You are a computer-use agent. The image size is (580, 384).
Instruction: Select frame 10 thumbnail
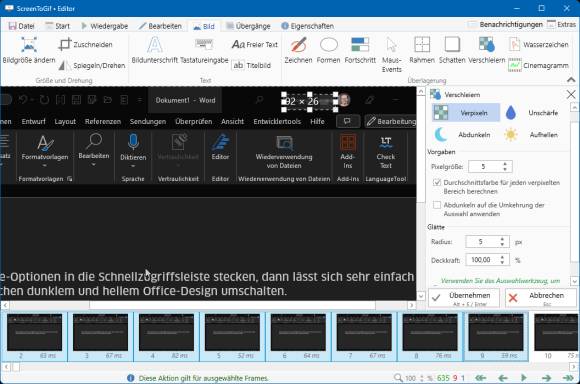(555, 336)
